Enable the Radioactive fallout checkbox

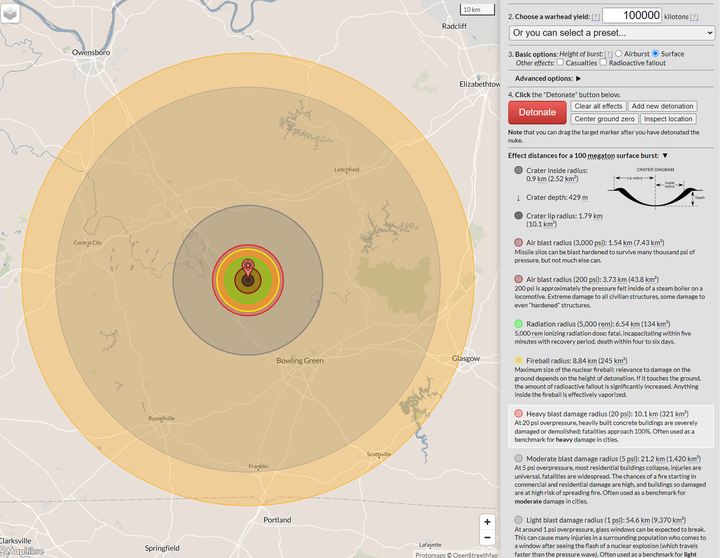tap(603, 62)
